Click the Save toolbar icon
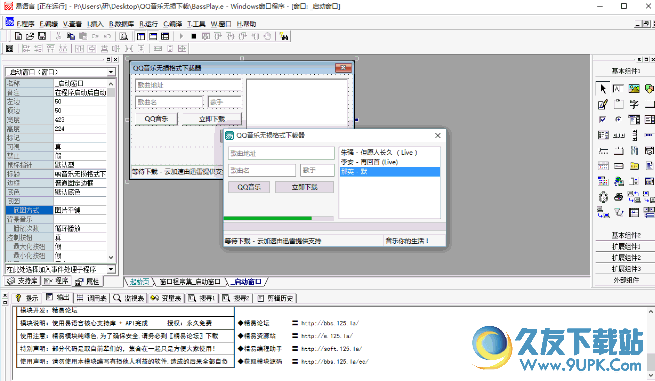The width and height of the screenshot is (655, 381). pos(42,36)
